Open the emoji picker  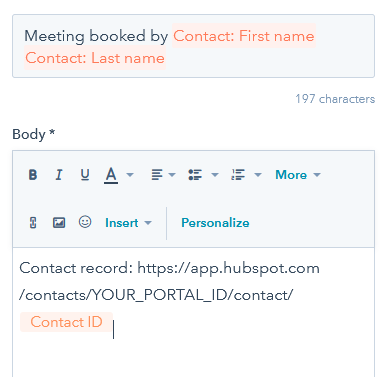(x=85, y=222)
